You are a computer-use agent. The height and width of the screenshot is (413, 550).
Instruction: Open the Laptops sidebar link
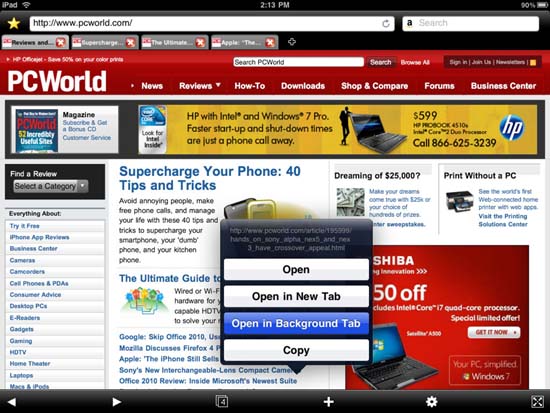click(21, 375)
